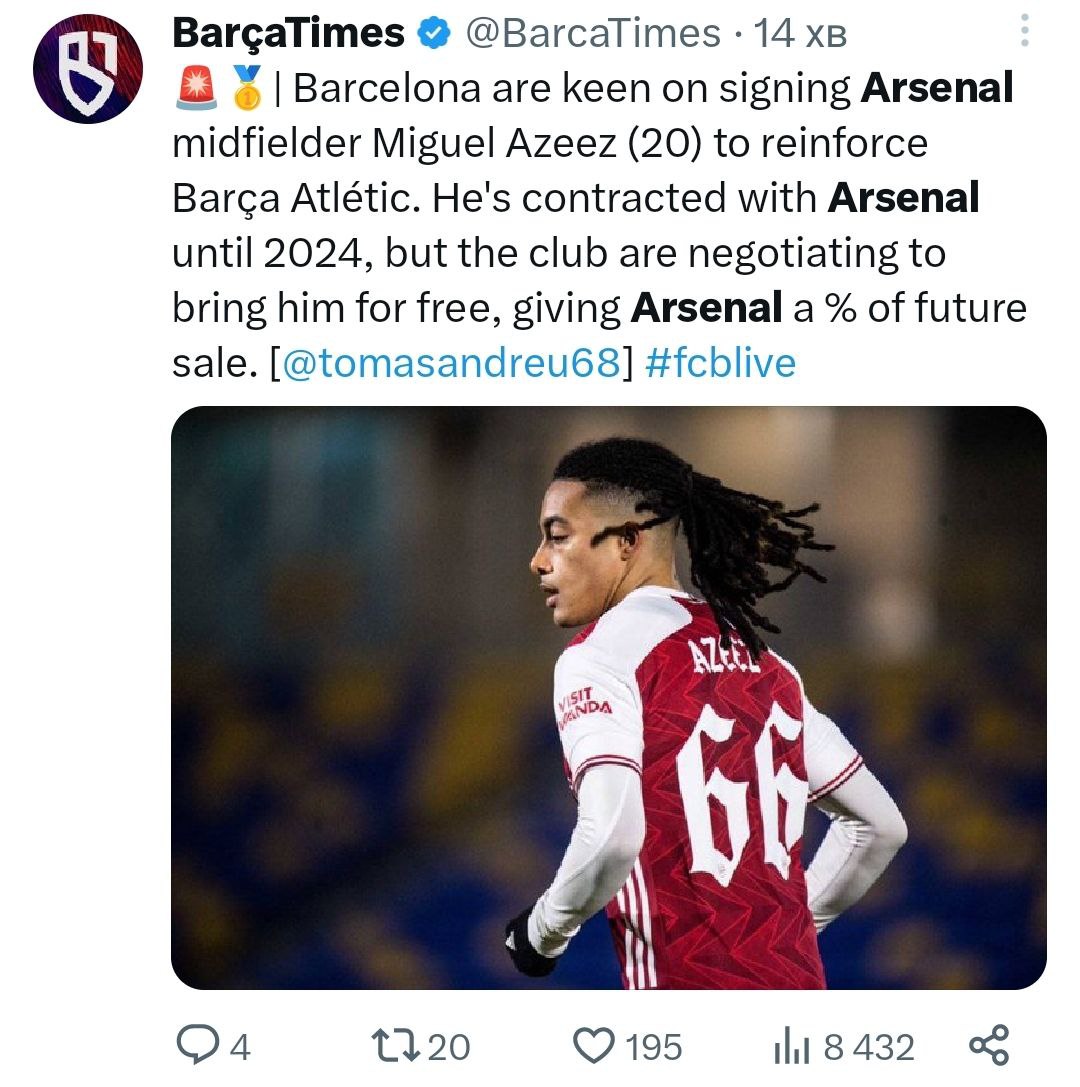Open the Miguel Azeez photo
This screenshot has height=1087, width=1080.
(608, 697)
